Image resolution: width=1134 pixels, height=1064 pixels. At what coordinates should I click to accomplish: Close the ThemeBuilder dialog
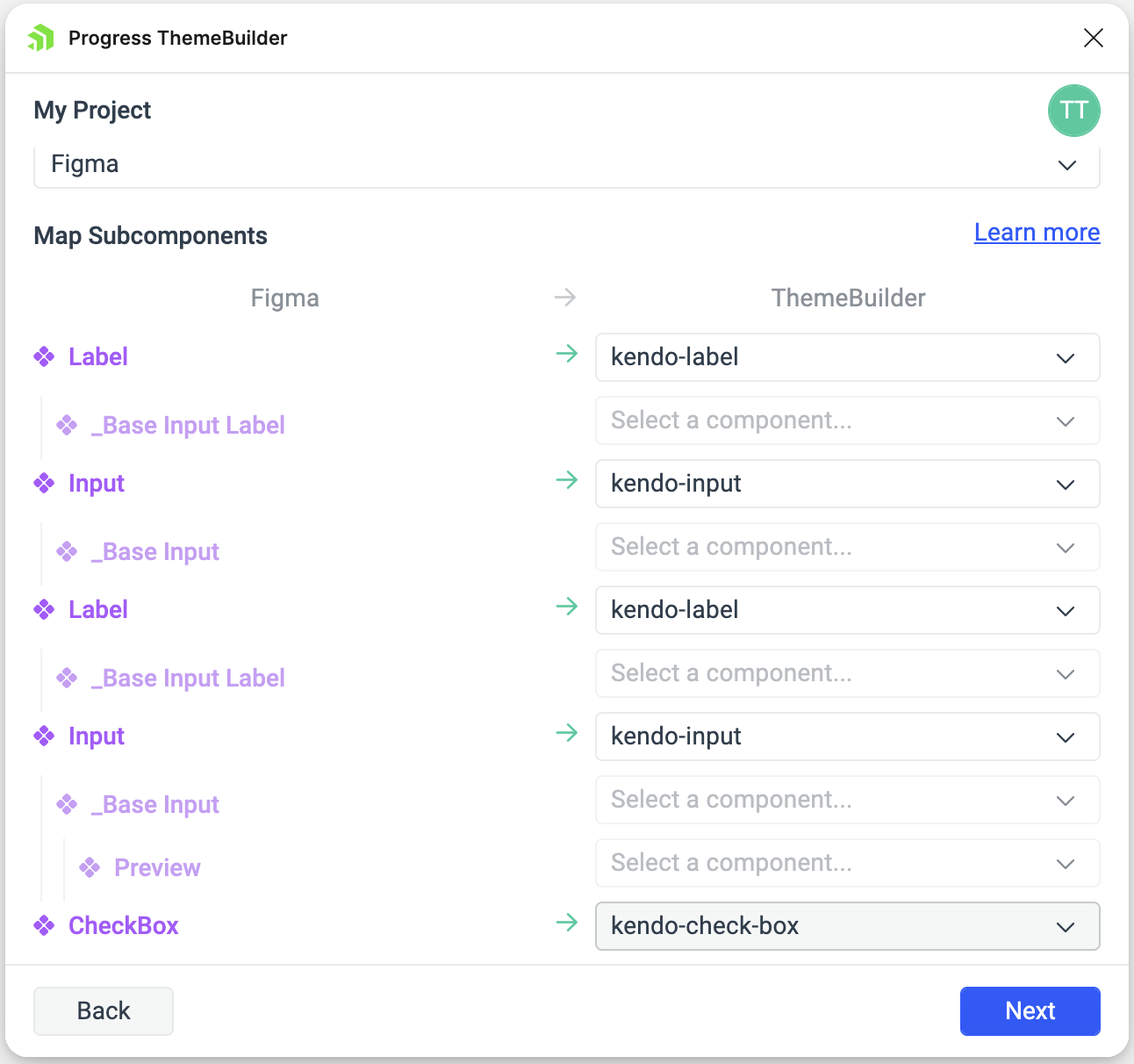click(x=1093, y=38)
